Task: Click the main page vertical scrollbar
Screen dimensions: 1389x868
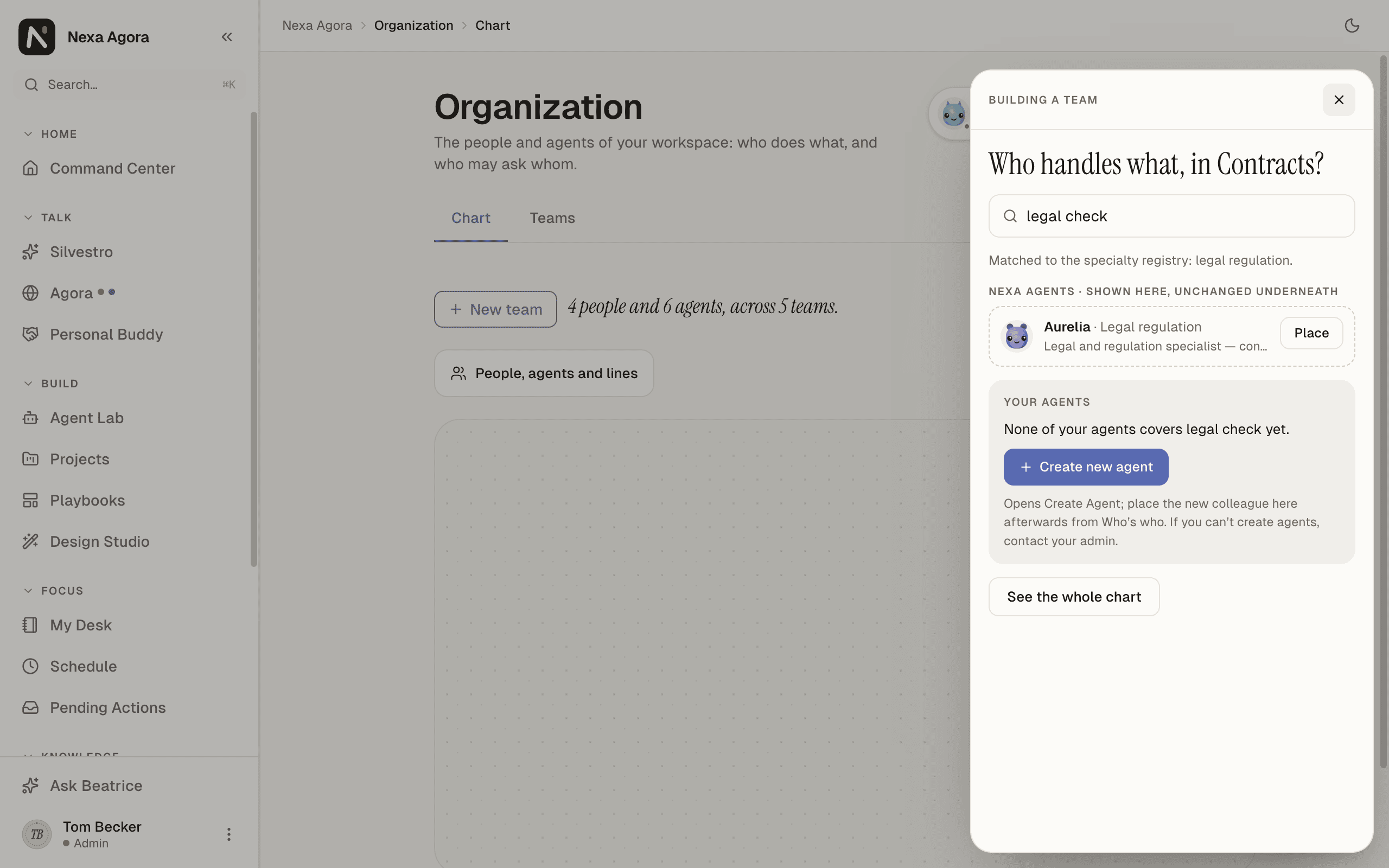Action: (1383, 411)
